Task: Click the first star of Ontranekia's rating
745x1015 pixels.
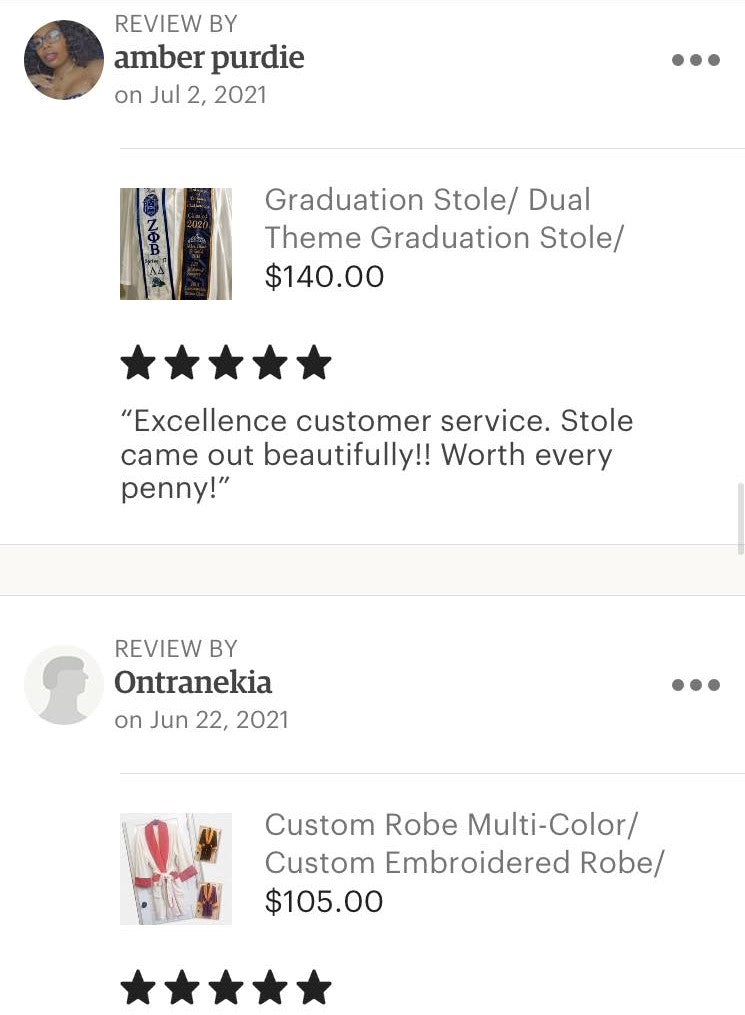Action: (x=138, y=988)
